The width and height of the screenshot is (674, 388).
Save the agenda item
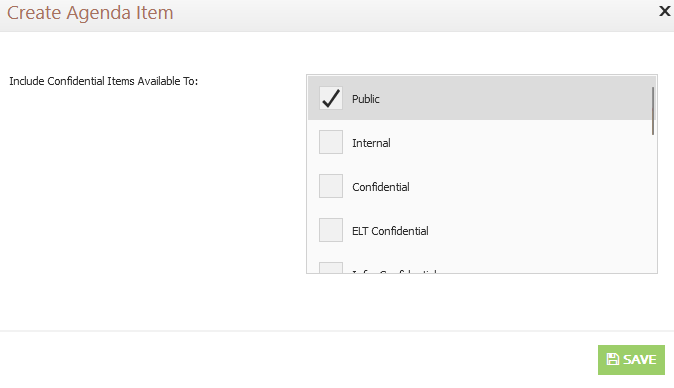tap(631, 360)
